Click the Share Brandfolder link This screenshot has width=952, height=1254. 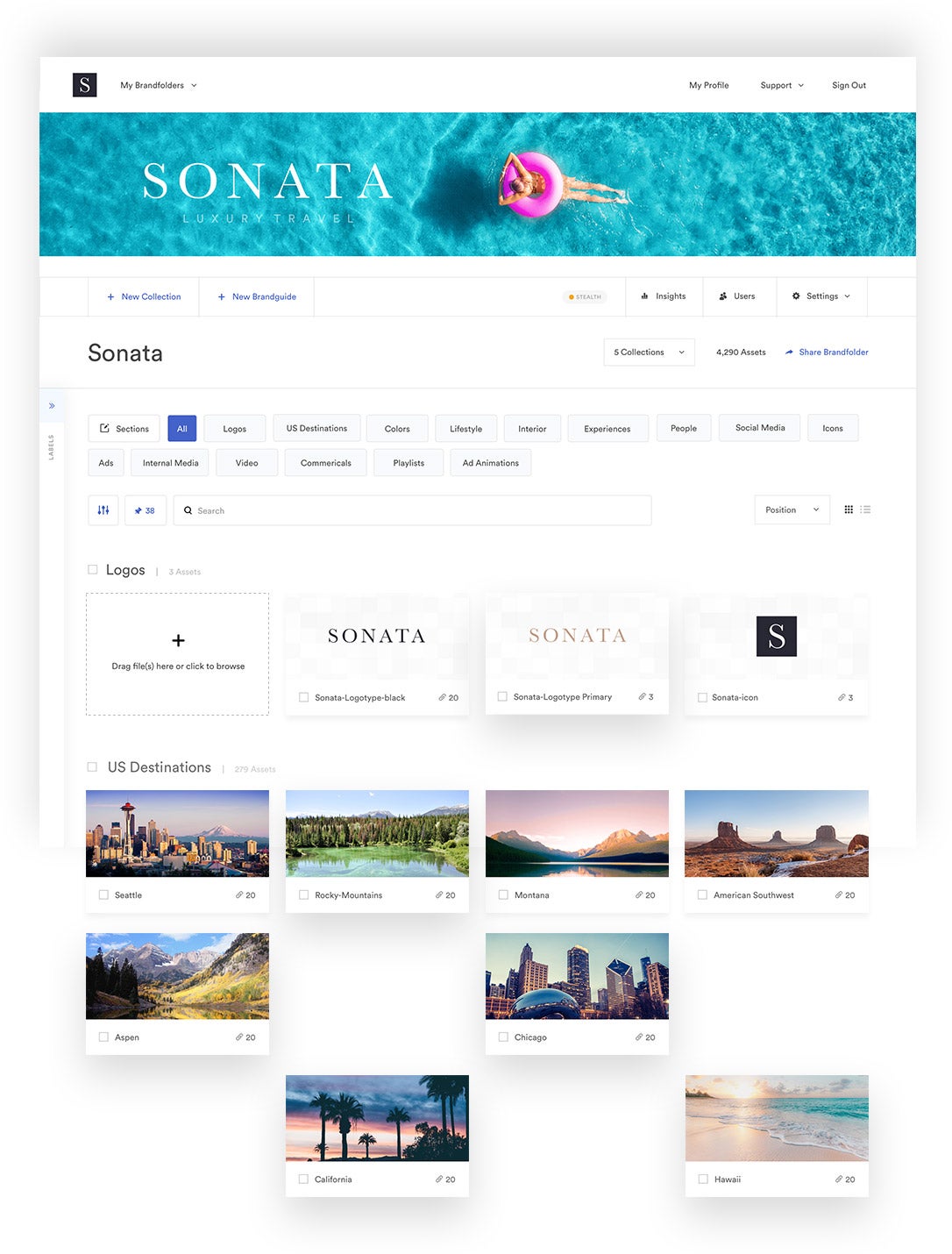(x=827, y=353)
